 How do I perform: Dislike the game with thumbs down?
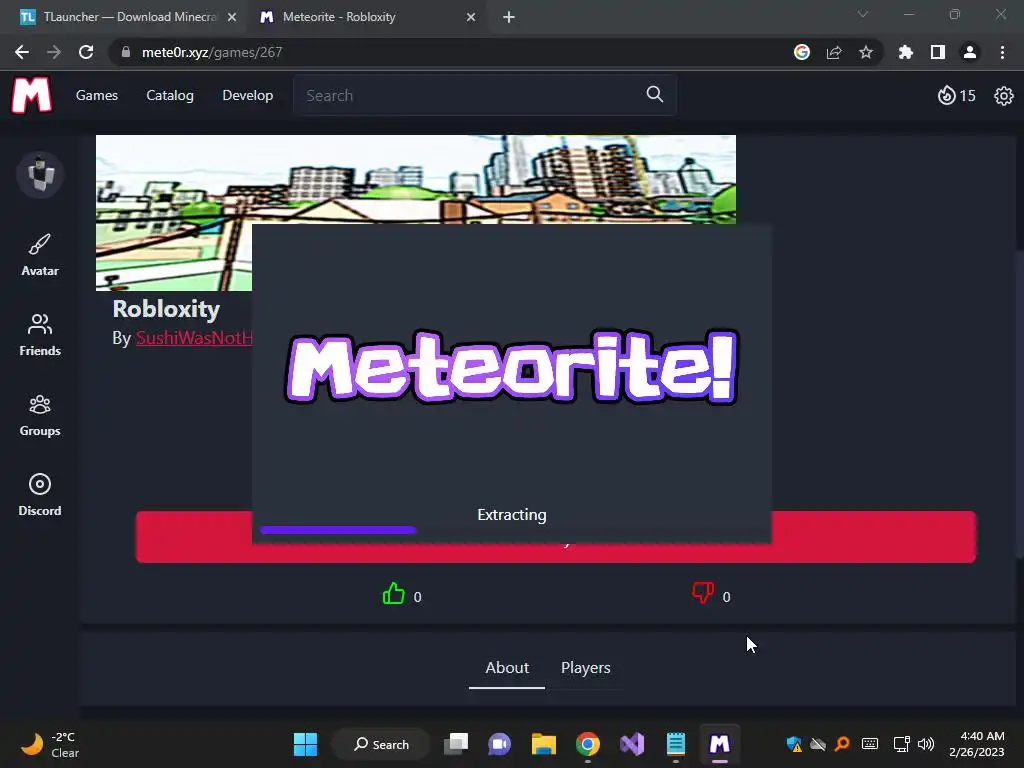pos(703,592)
